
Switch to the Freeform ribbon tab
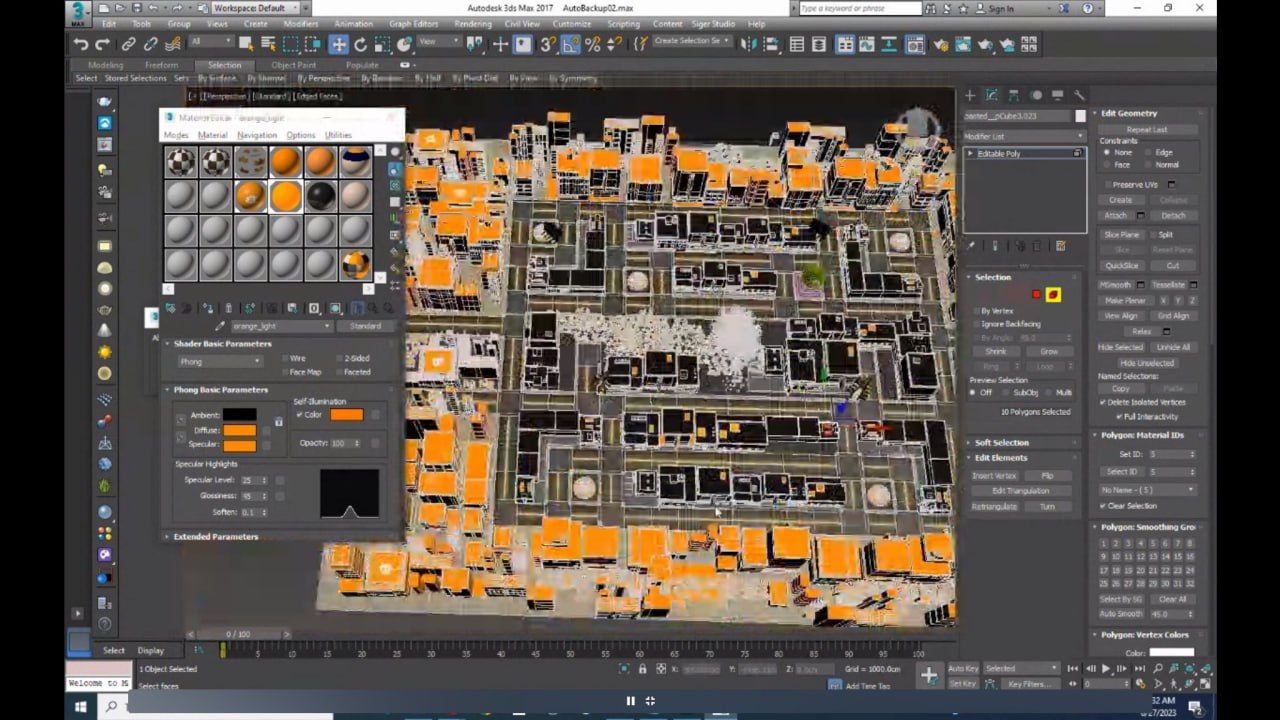[161, 65]
